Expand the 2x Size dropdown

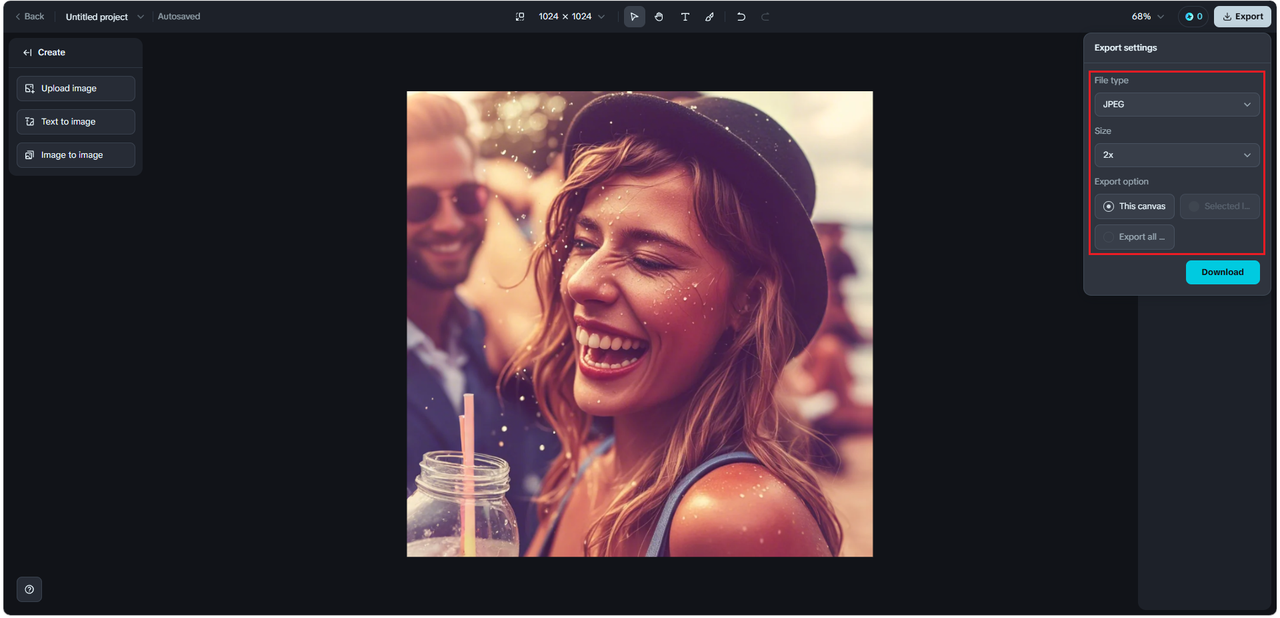[x=1176, y=155]
